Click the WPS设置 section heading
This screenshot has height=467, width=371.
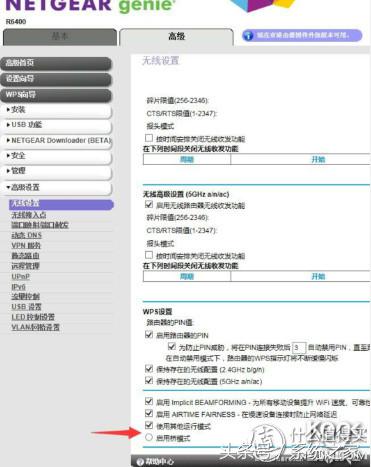[157, 312]
